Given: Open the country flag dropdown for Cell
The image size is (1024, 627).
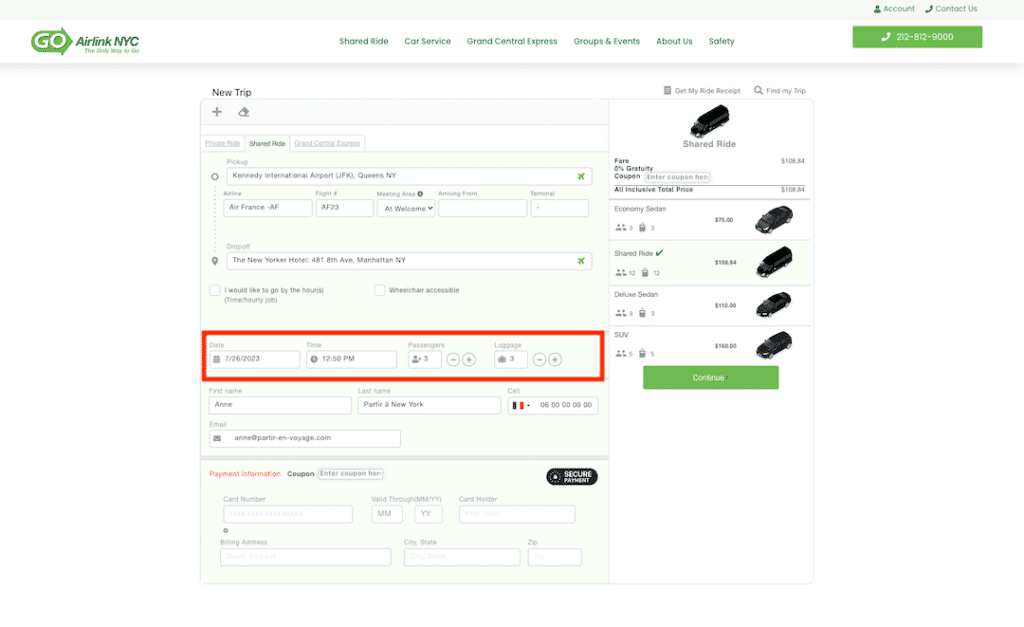Looking at the screenshot, I should [521, 406].
